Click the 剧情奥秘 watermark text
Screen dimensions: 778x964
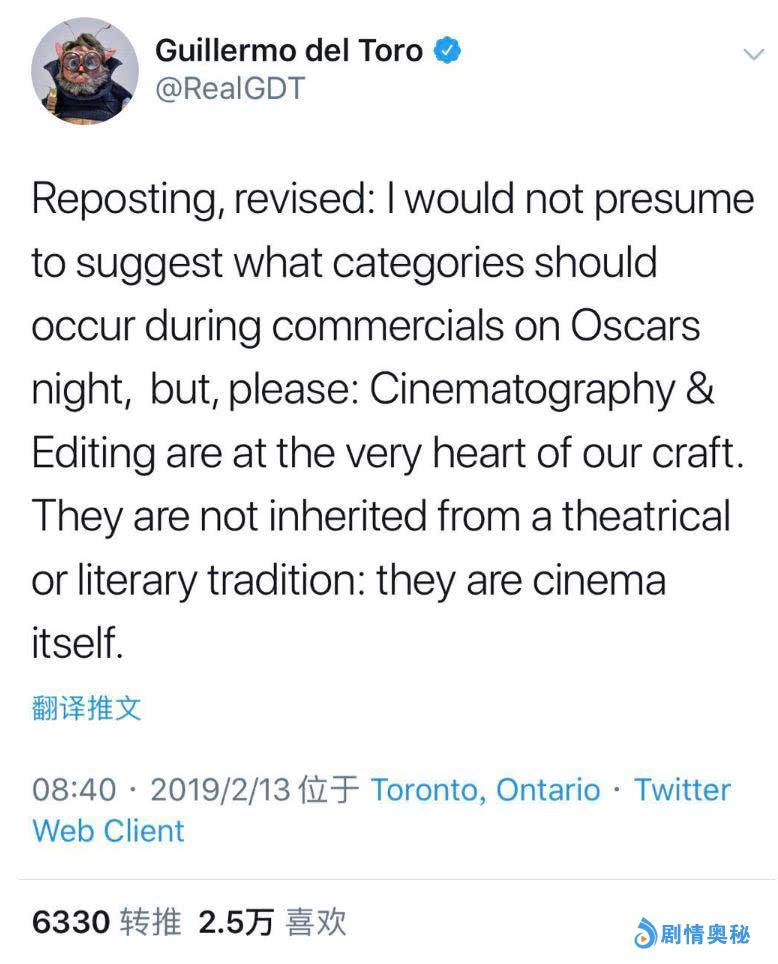click(x=705, y=934)
